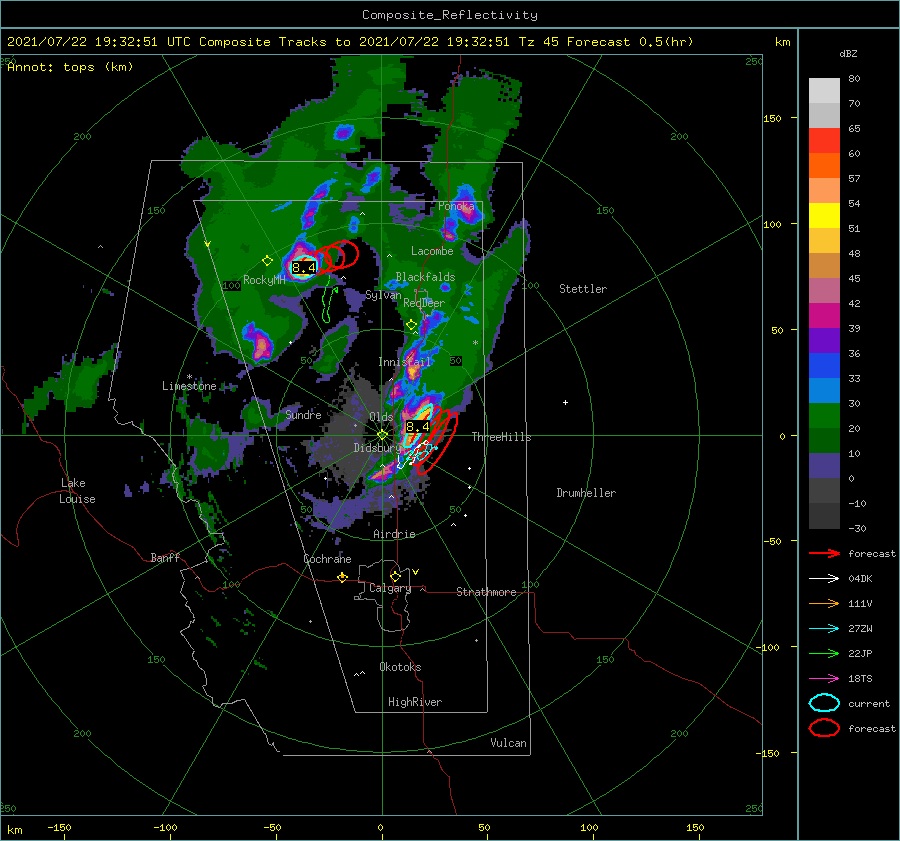Click the red forecast ellipse legend icon
Screen dimensions: 900x841
click(824, 728)
